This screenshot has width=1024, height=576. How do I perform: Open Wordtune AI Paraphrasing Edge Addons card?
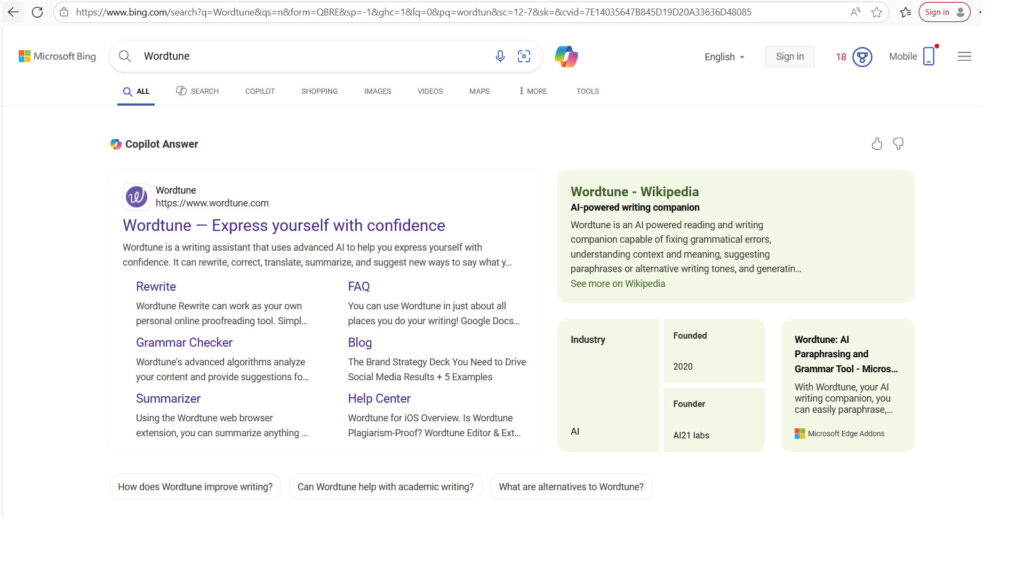pyautogui.click(x=848, y=385)
